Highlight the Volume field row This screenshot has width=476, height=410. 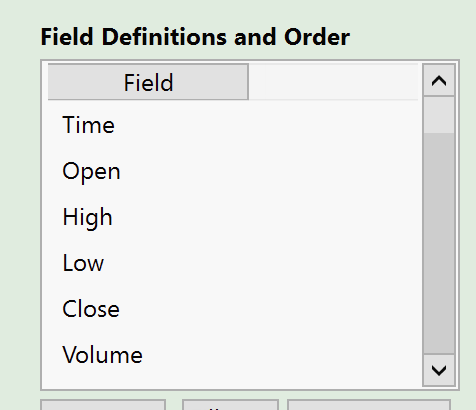click(233, 355)
